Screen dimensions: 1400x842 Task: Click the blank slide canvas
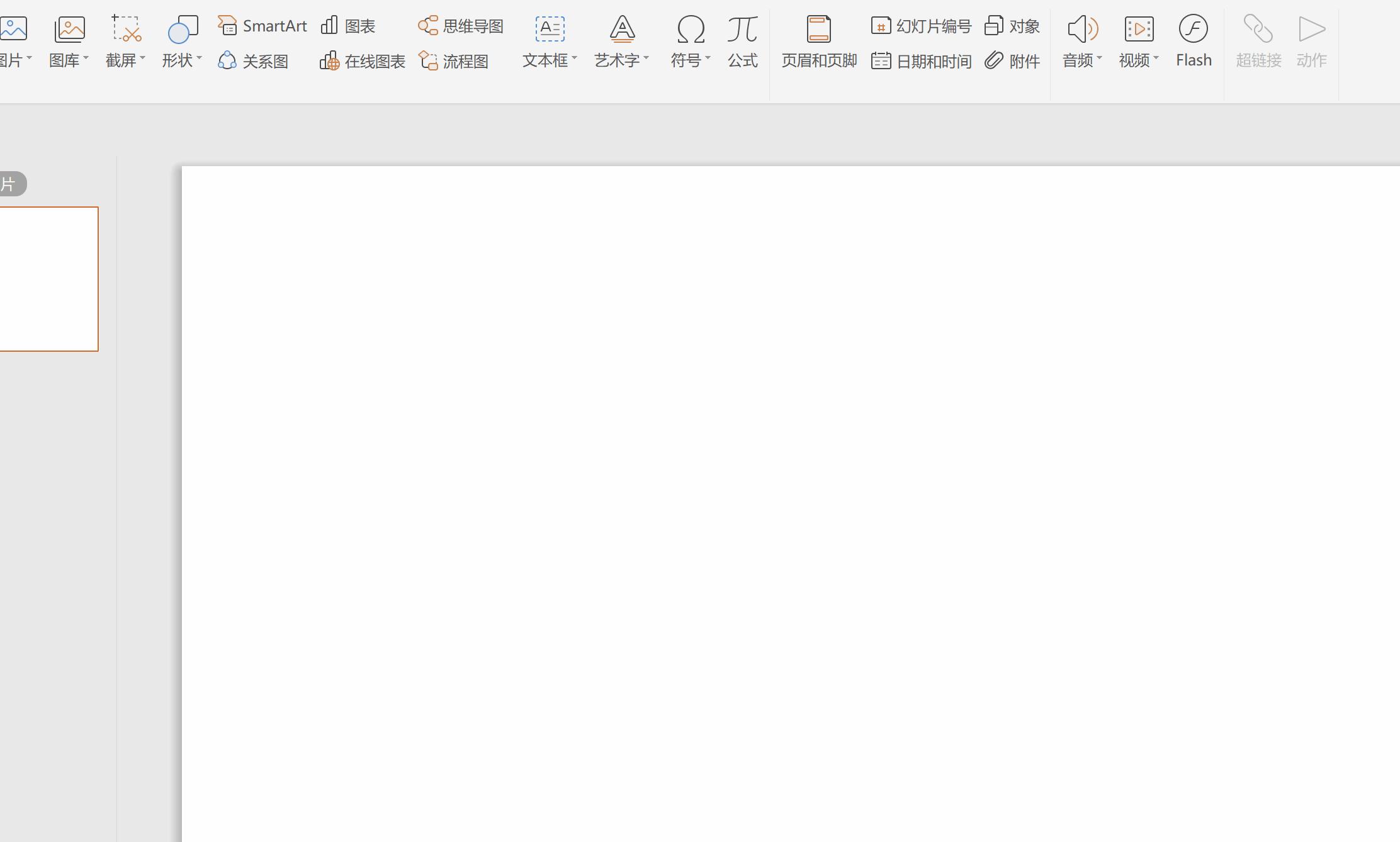[787, 503]
